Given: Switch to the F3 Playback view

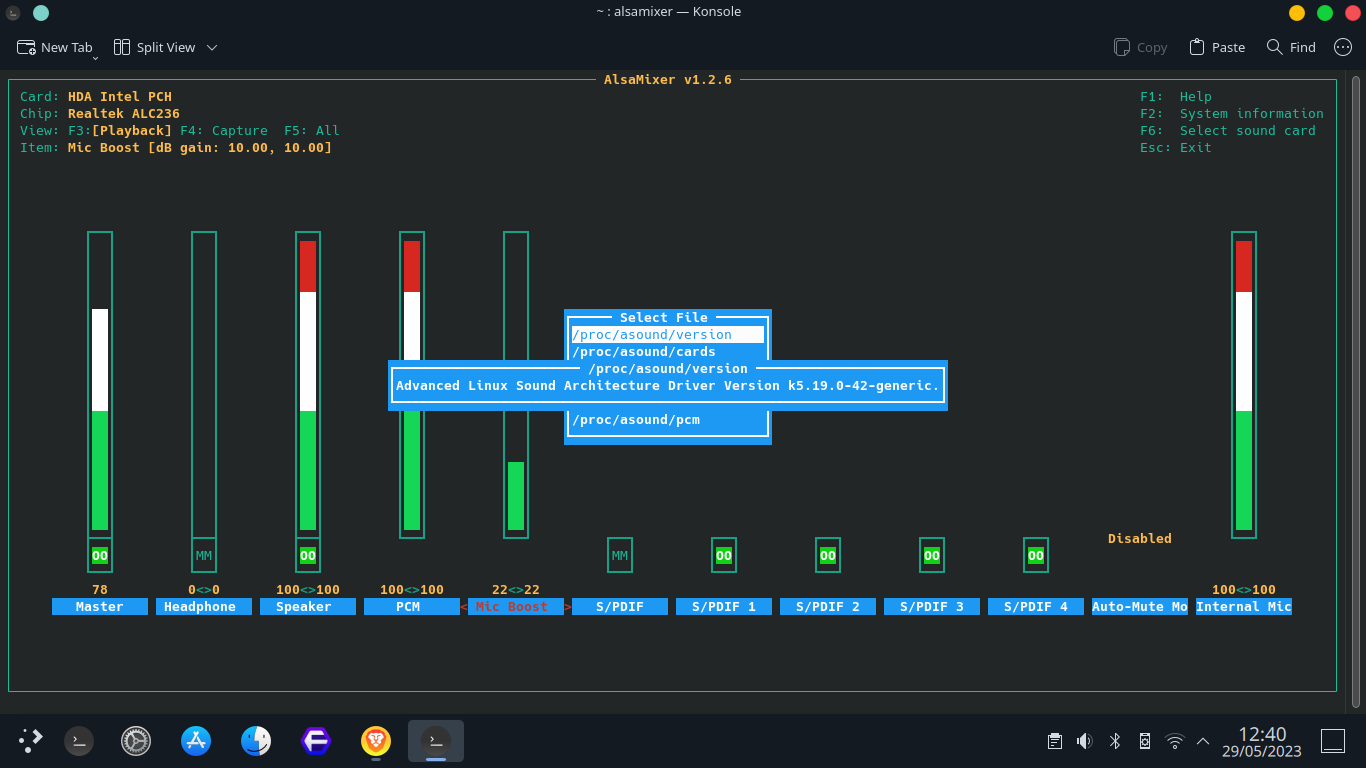Looking at the screenshot, I should [120, 131].
